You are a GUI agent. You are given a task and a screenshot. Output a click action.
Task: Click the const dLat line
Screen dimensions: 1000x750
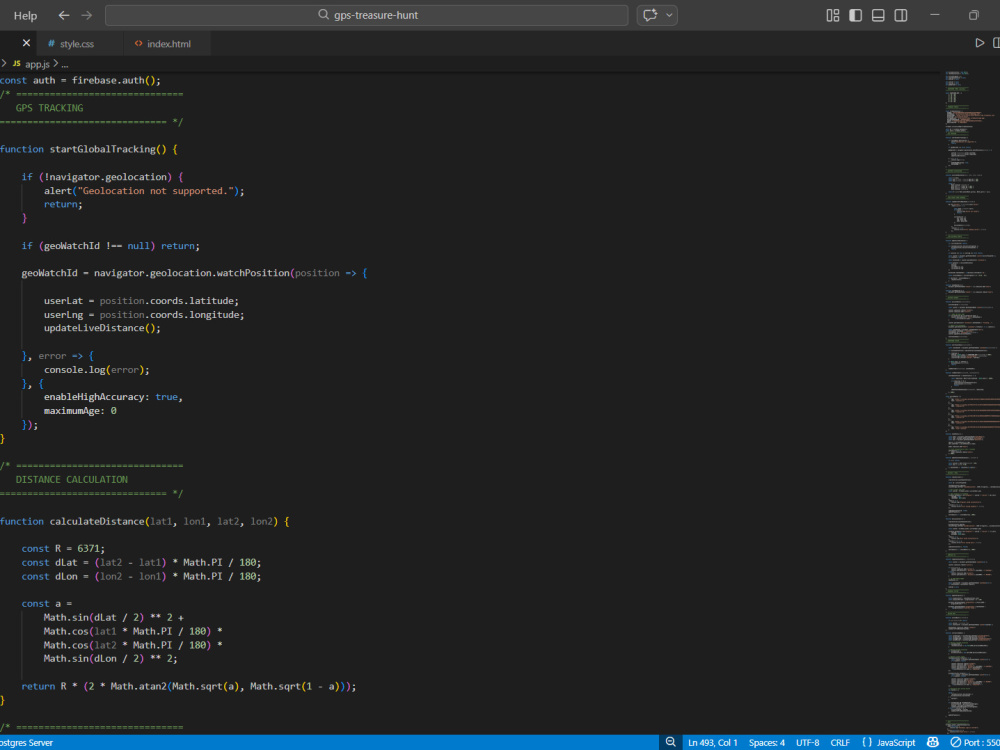142,562
